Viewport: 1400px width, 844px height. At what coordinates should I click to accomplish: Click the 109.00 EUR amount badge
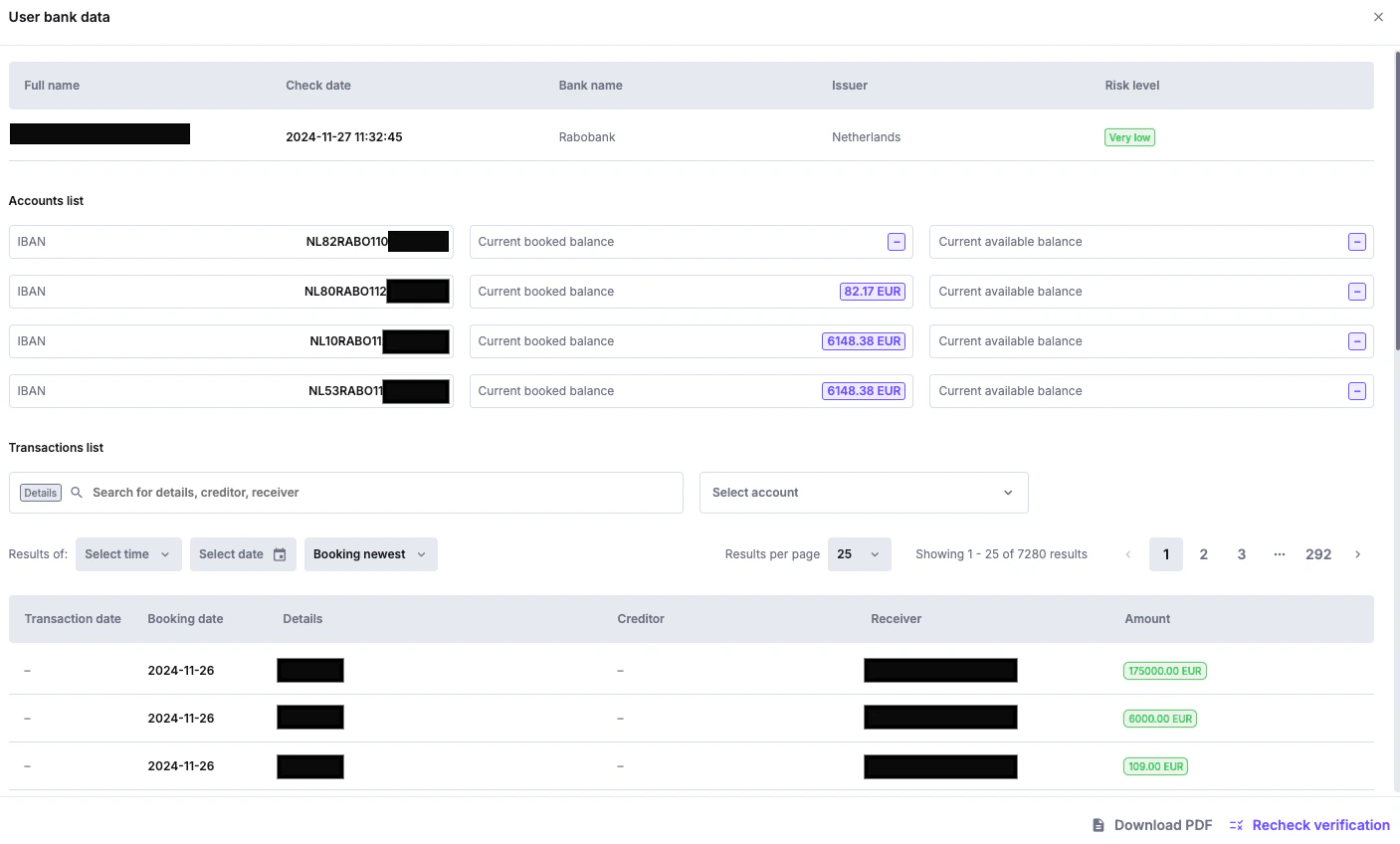click(x=1155, y=766)
